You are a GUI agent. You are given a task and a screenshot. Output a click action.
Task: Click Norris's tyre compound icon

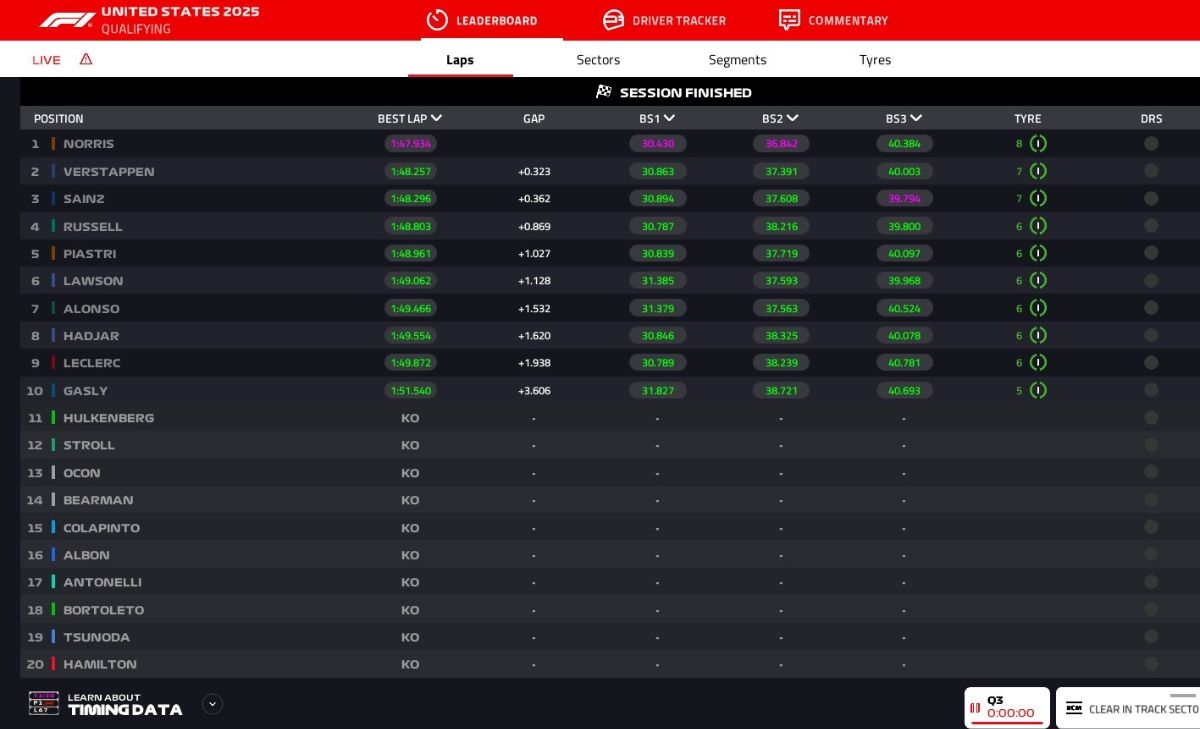[1038, 144]
